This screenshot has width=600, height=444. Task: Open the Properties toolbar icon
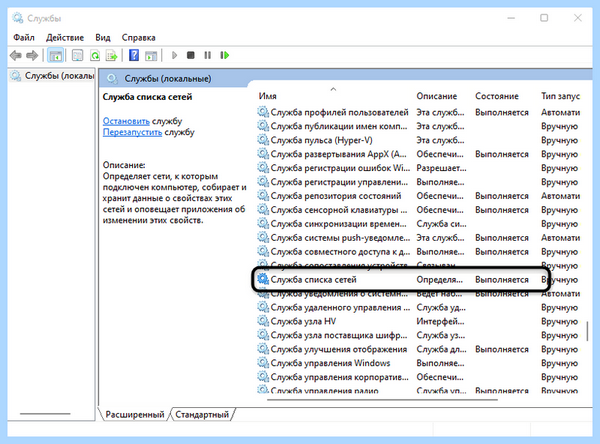[x=78, y=56]
